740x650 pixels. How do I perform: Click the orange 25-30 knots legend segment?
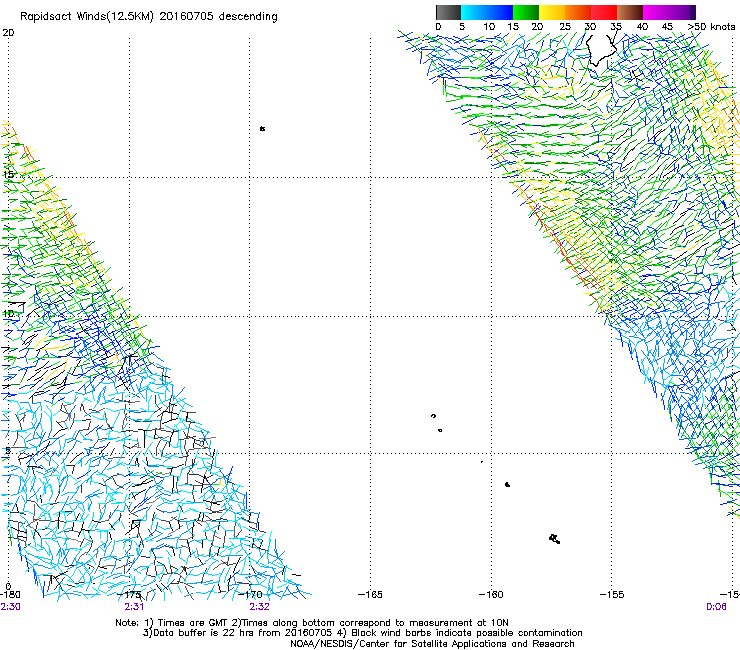578,12
